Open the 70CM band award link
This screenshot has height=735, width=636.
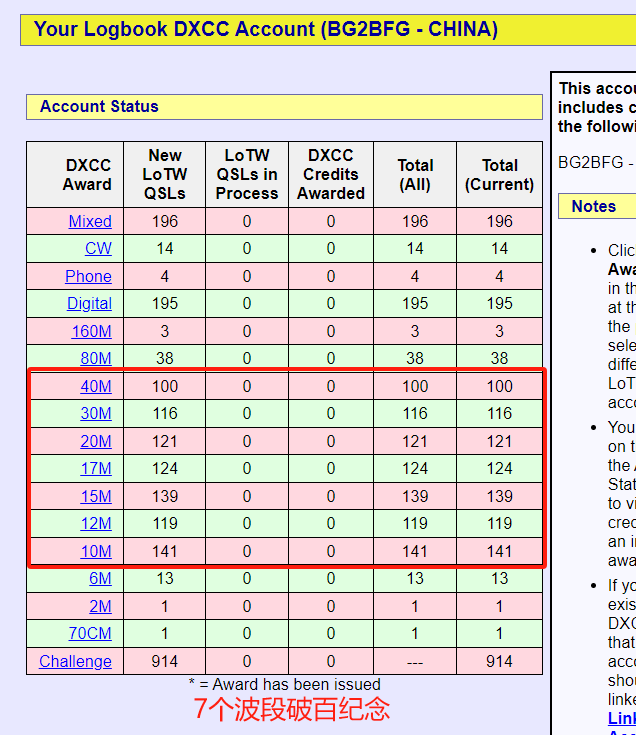[x=90, y=633]
